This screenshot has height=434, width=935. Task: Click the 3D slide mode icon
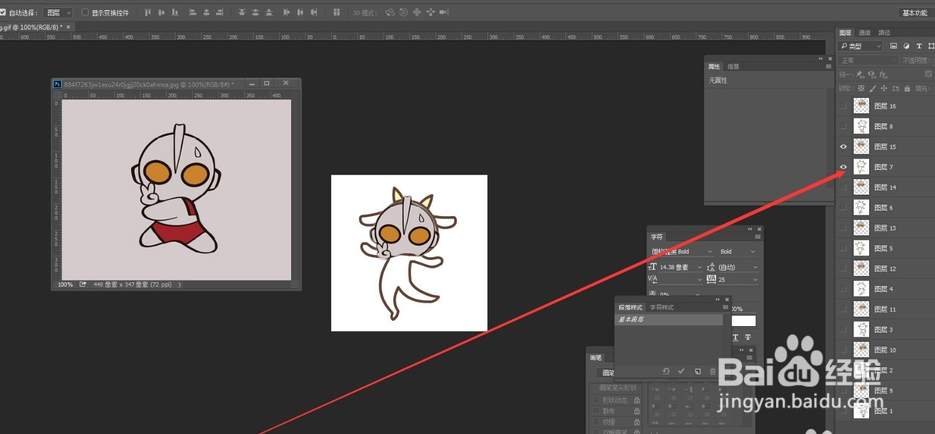point(430,13)
